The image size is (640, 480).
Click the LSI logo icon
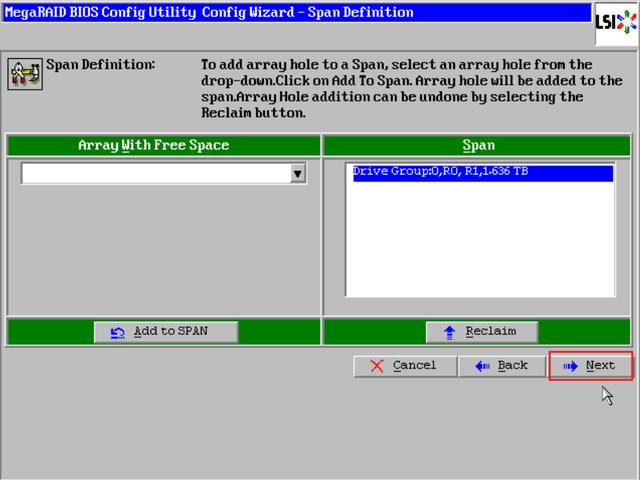tap(617, 24)
